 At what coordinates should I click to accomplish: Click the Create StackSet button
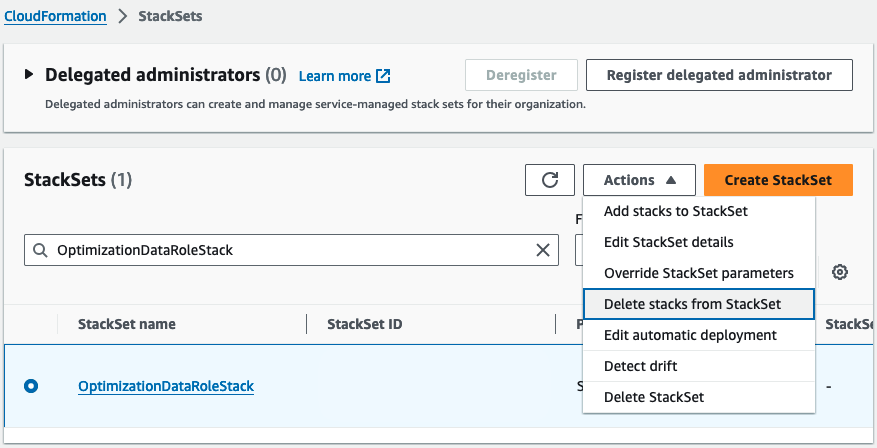[x=778, y=180]
